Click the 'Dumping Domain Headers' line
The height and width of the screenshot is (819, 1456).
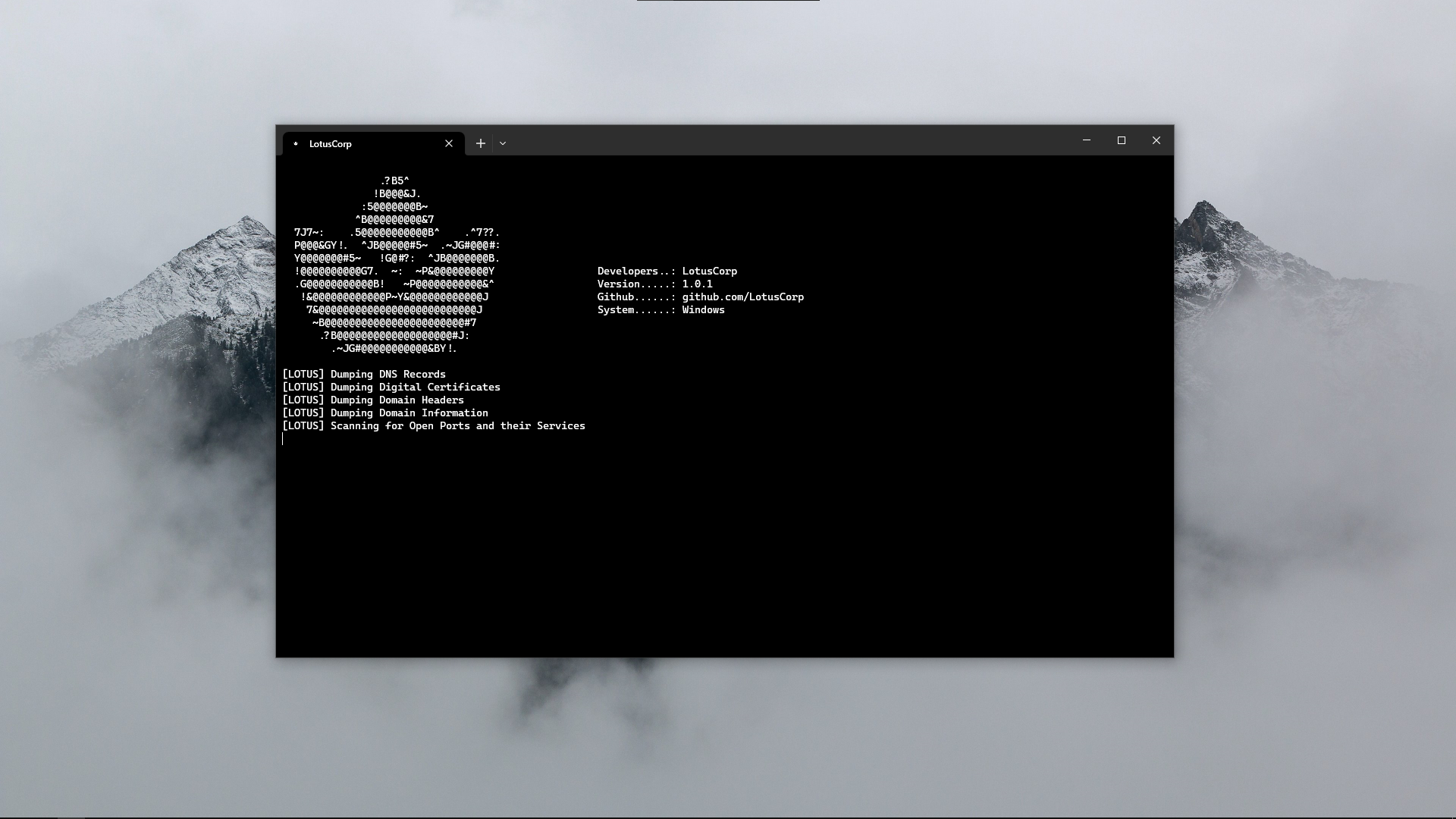(373, 400)
